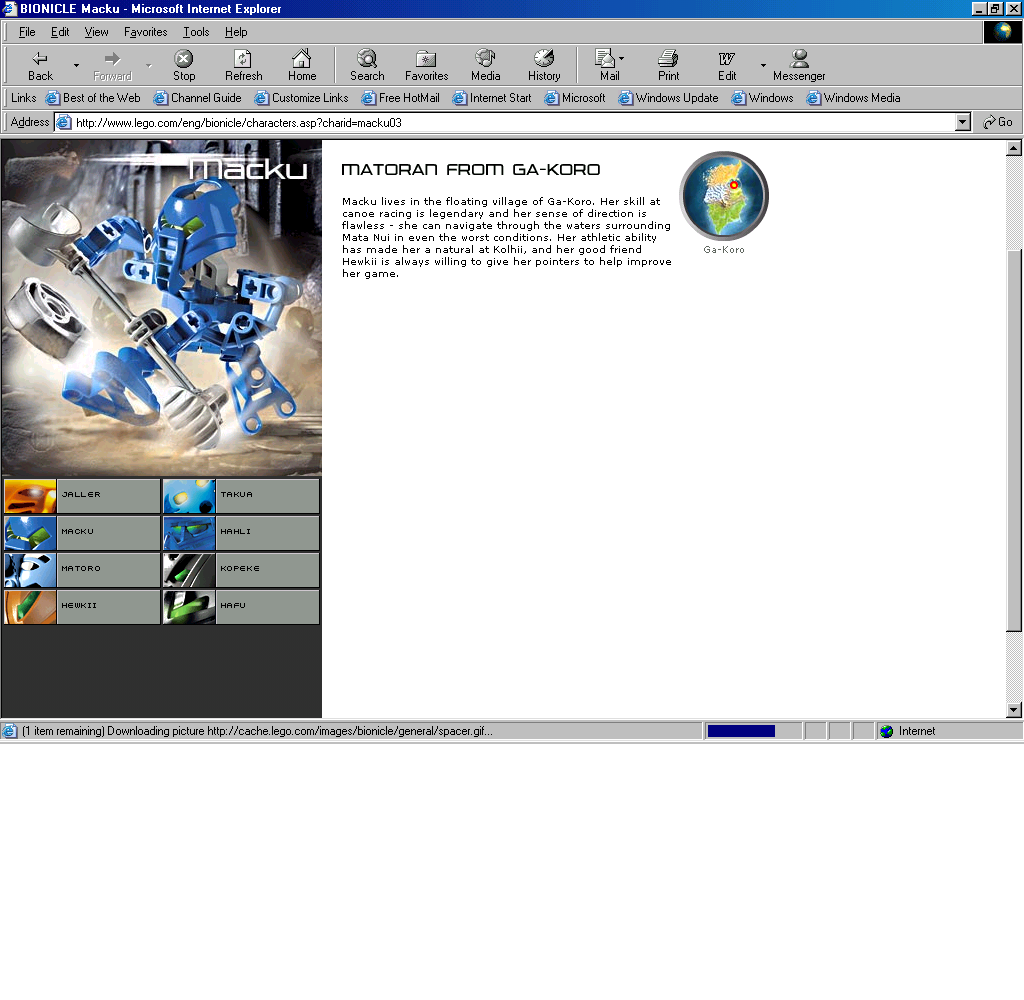Open the Internet Start link
The width and height of the screenshot is (1024, 1000).
pos(492,98)
